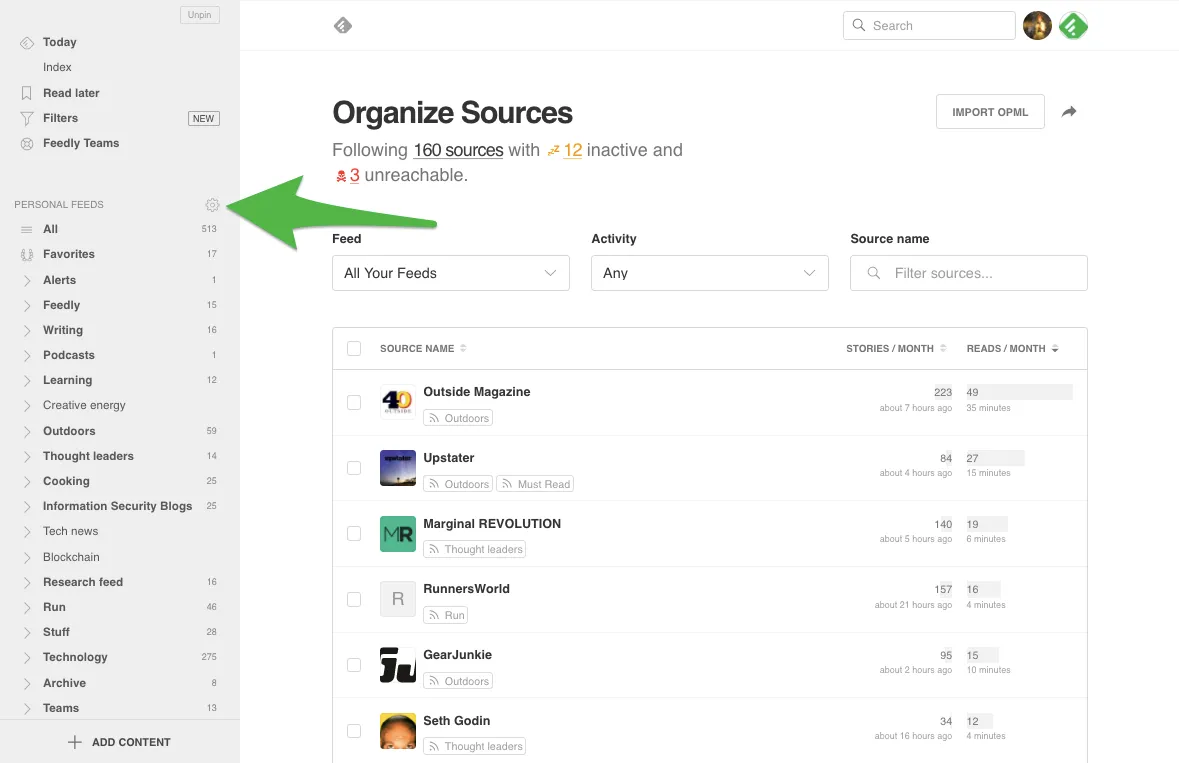
Task: Click the Today icon in sidebar
Action: (26, 43)
